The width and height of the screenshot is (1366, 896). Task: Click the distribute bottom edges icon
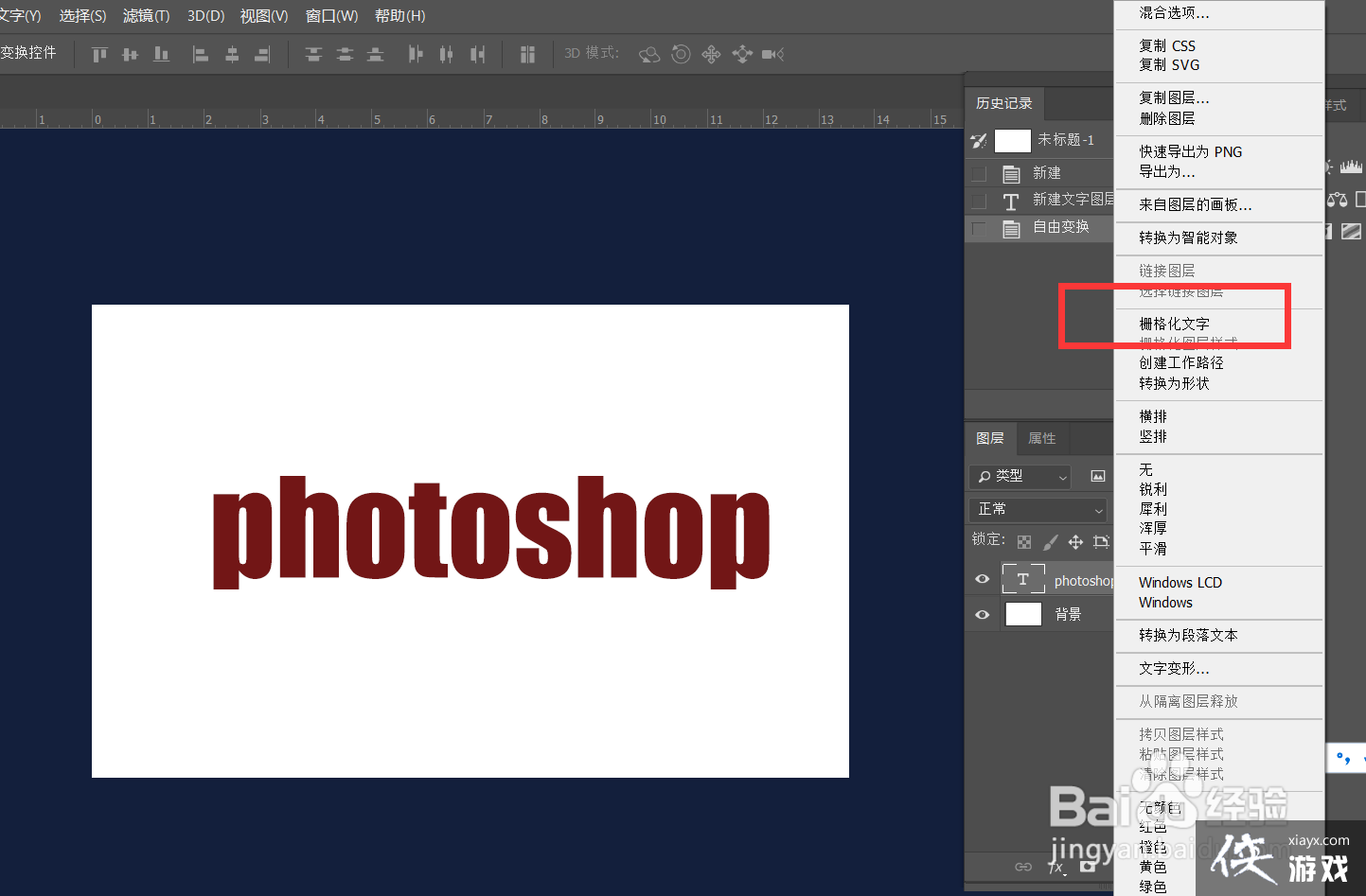pos(376,54)
